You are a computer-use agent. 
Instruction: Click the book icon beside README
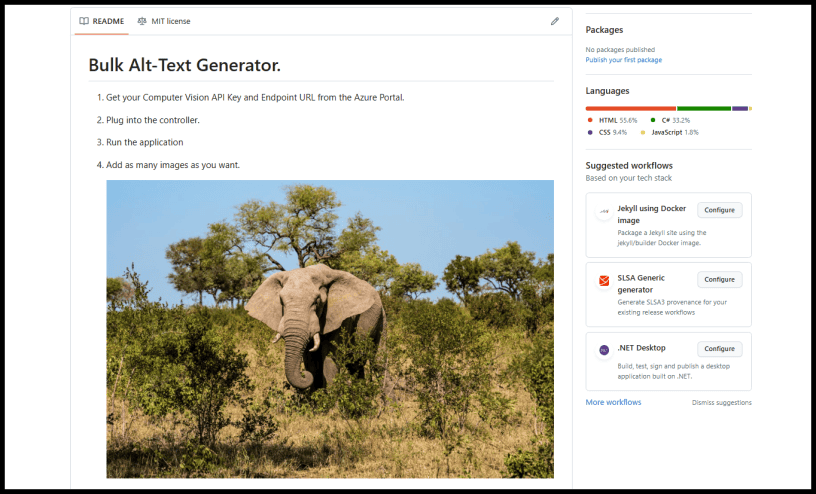coord(84,21)
